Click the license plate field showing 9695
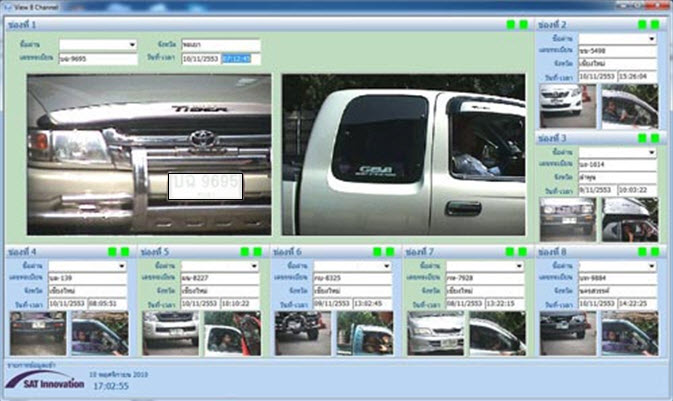The image size is (673, 401). [x=97, y=59]
